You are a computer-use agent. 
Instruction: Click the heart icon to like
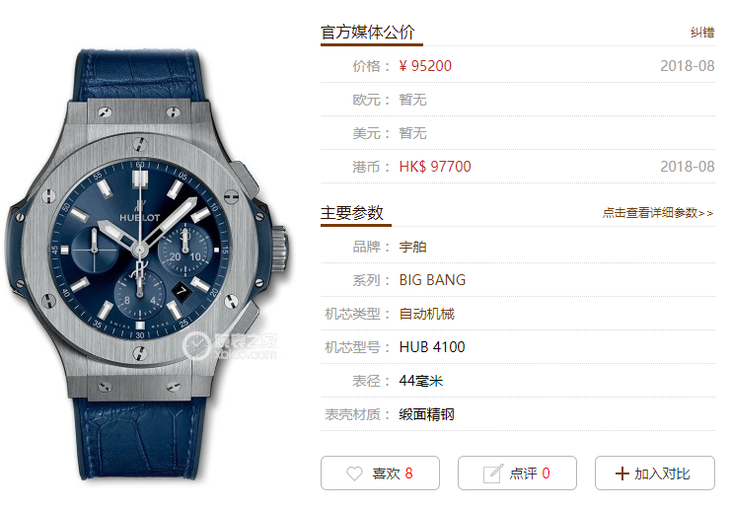point(354,474)
